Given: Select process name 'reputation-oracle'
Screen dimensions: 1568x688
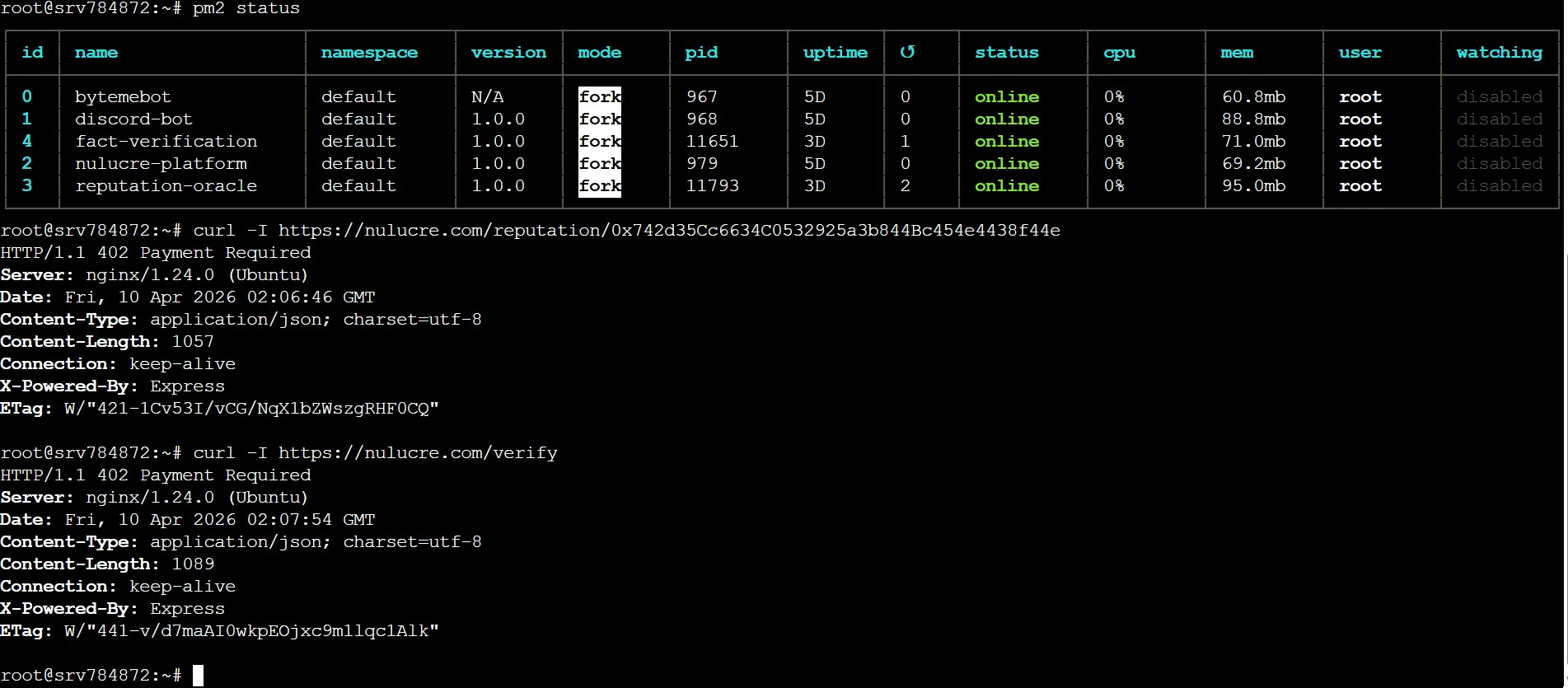Looking at the screenshot, I should tap(166, 185).
